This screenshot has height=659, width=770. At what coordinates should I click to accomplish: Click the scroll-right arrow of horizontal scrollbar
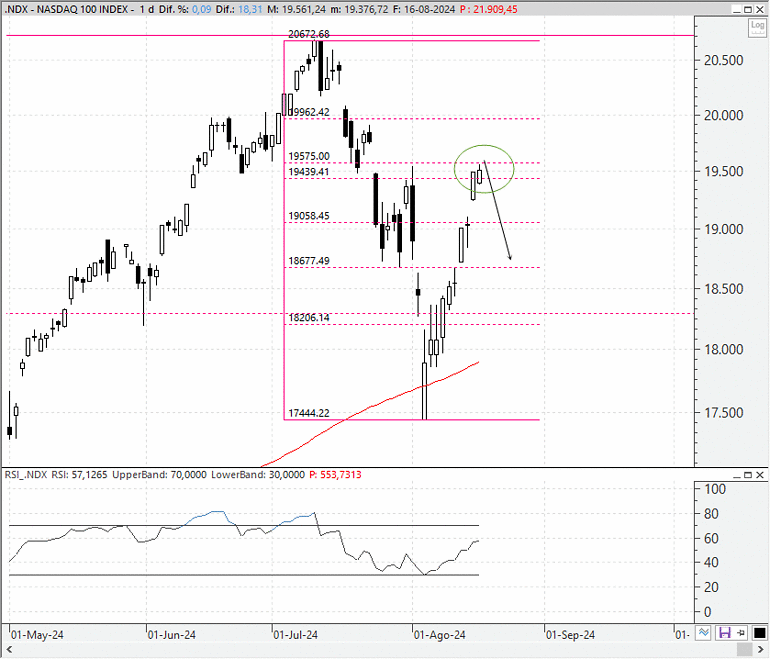click(761, 650)
